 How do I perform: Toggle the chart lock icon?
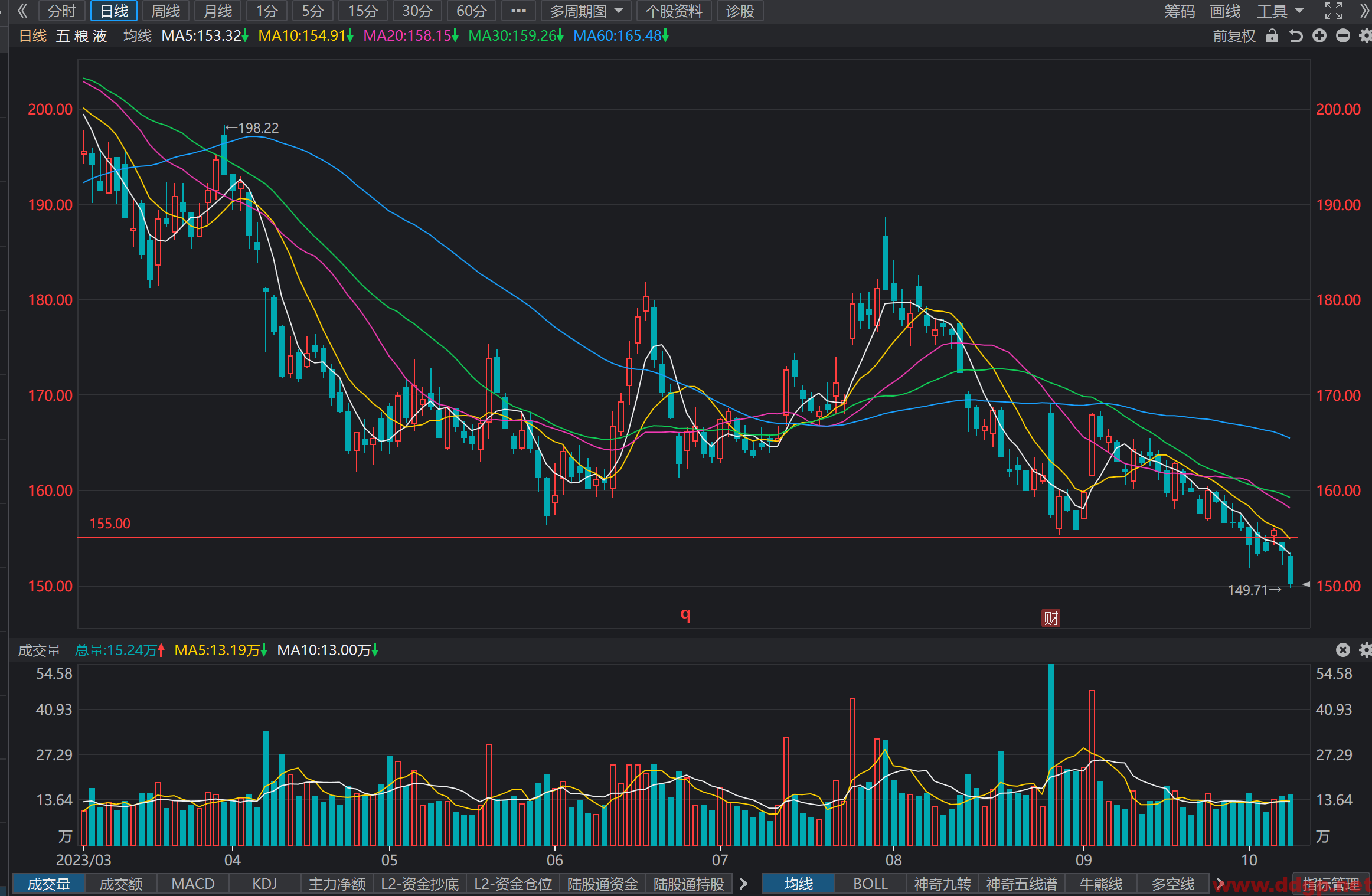point(1272,36)
